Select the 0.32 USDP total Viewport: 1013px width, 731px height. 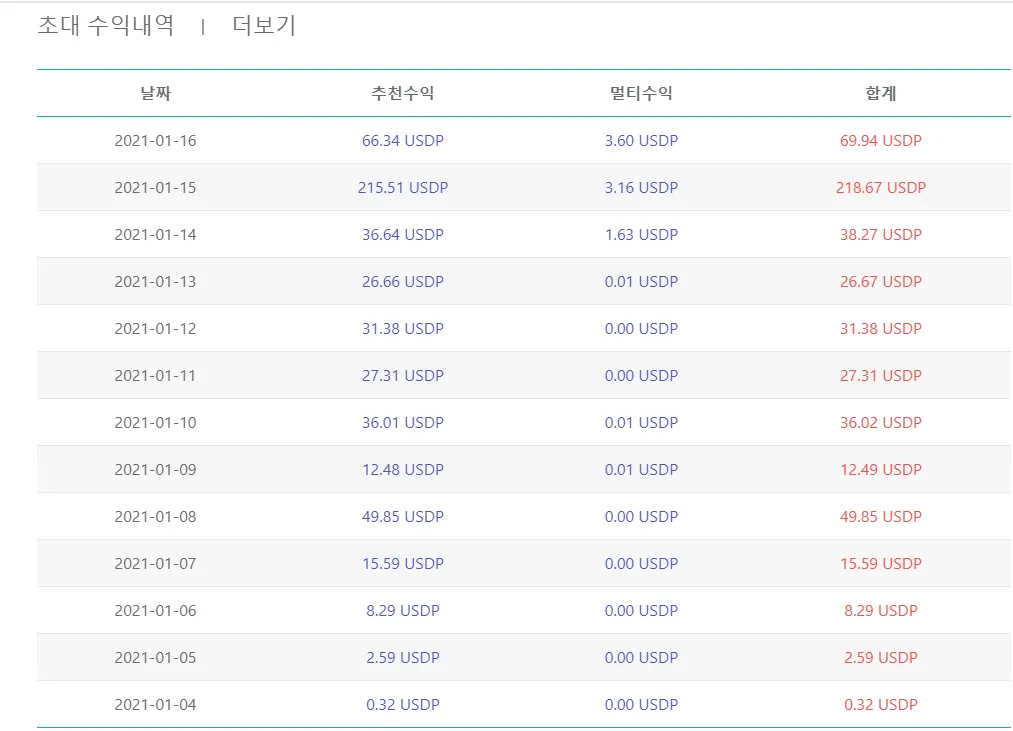[x=881, y=705]
